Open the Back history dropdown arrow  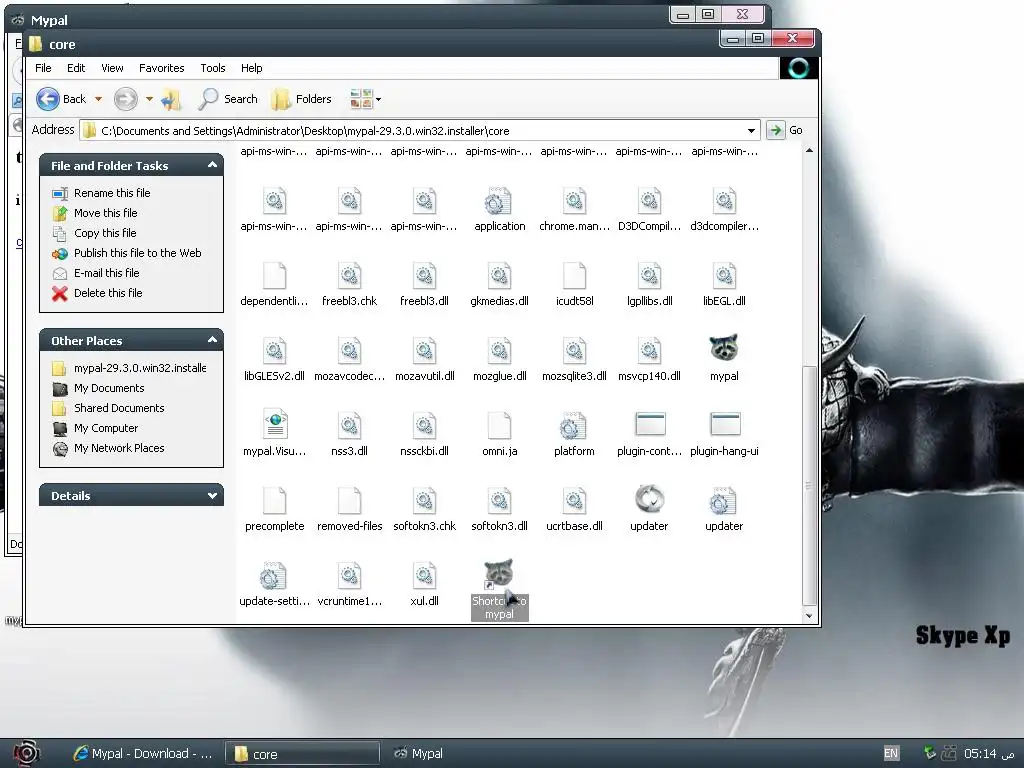pyautogui.click(x=99, y=99)
